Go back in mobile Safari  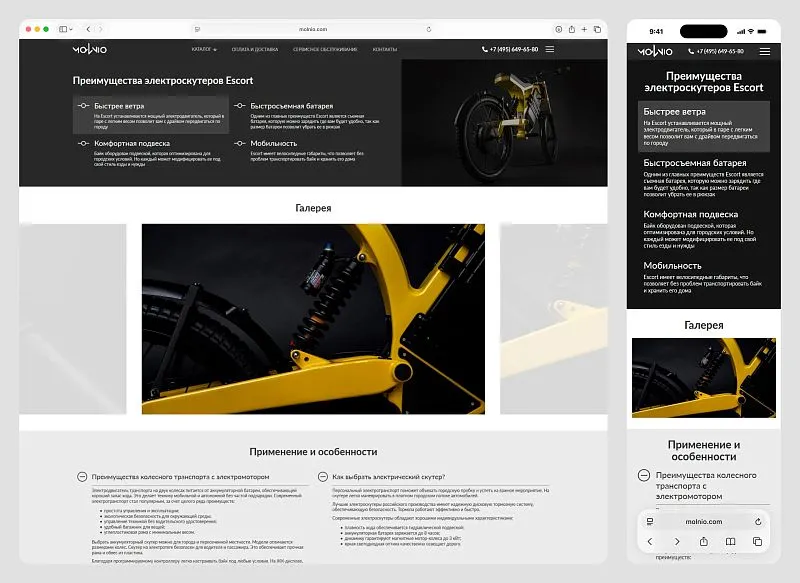650,542
